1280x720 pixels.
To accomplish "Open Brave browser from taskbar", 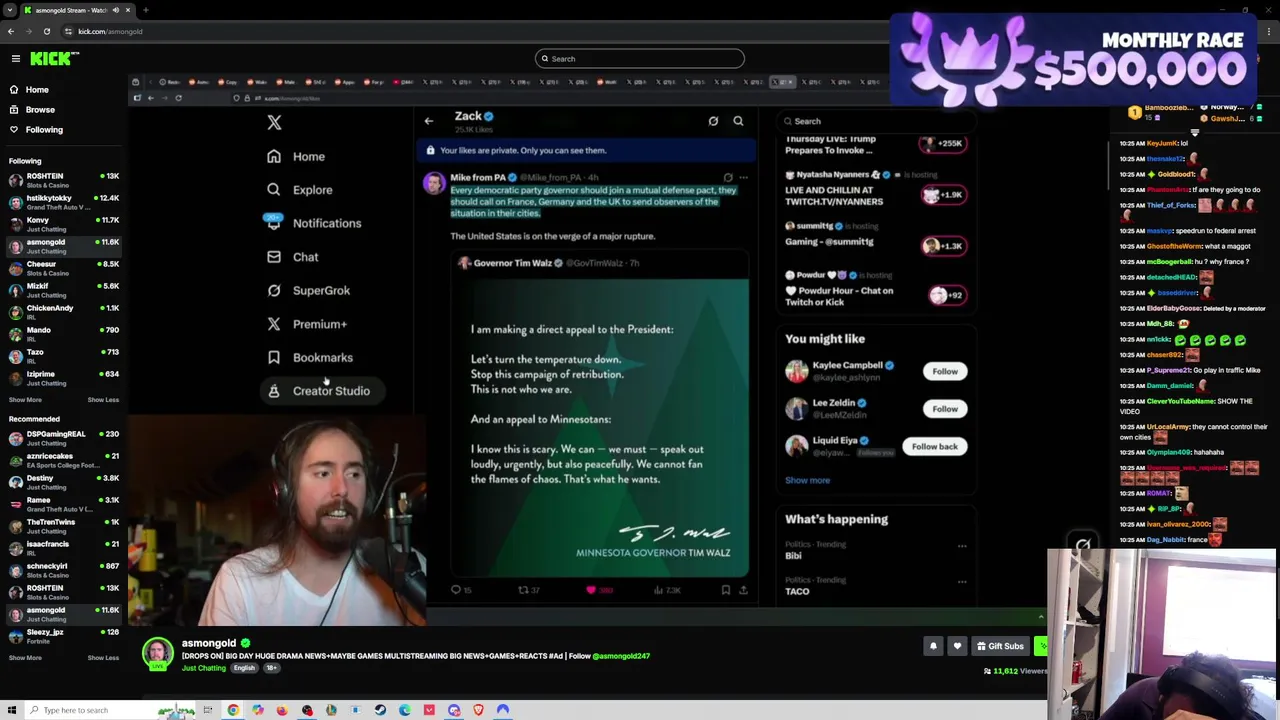I will tap(478, 711).
